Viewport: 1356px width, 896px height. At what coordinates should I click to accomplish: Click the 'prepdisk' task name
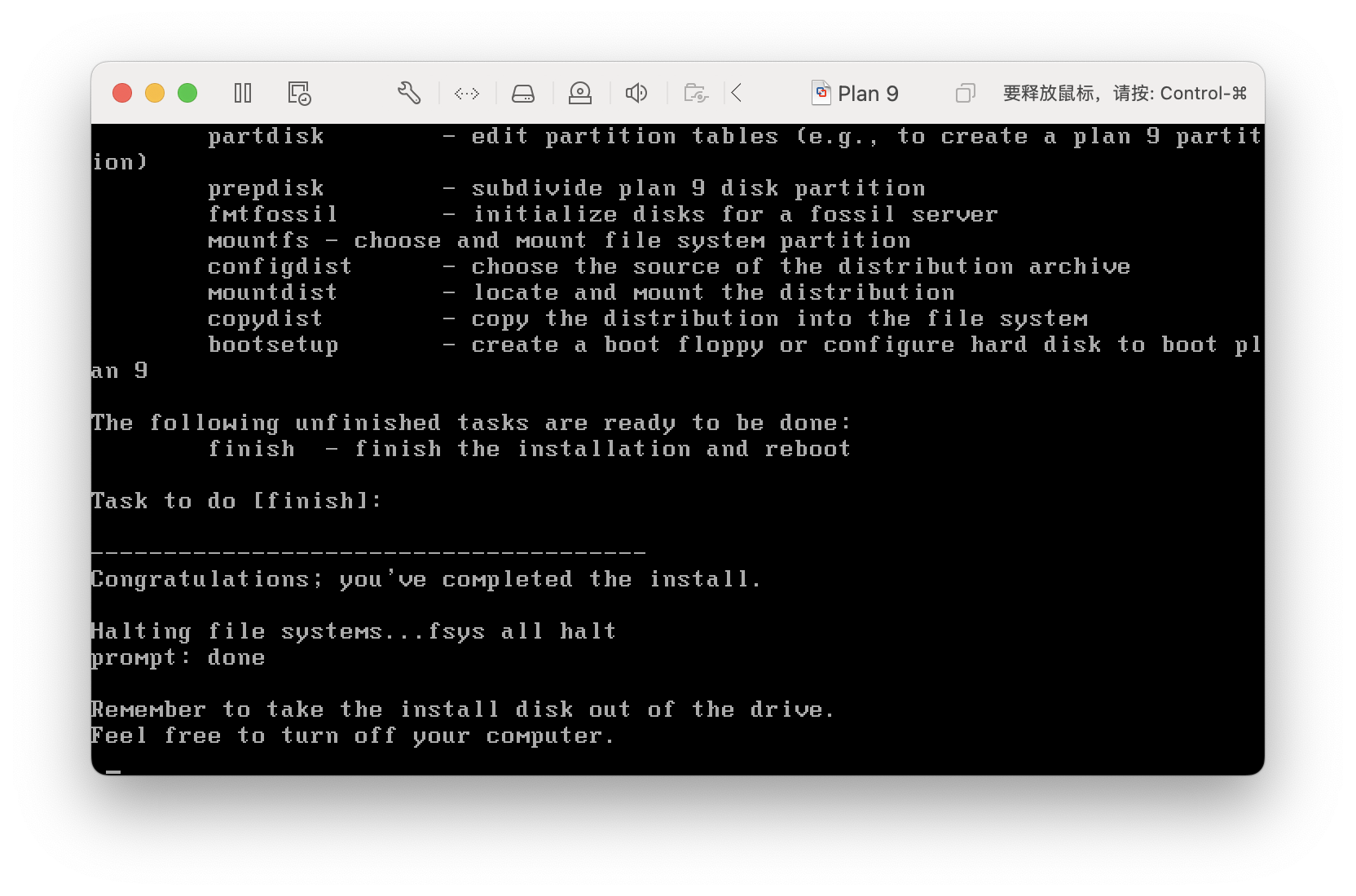pos(266,188)
